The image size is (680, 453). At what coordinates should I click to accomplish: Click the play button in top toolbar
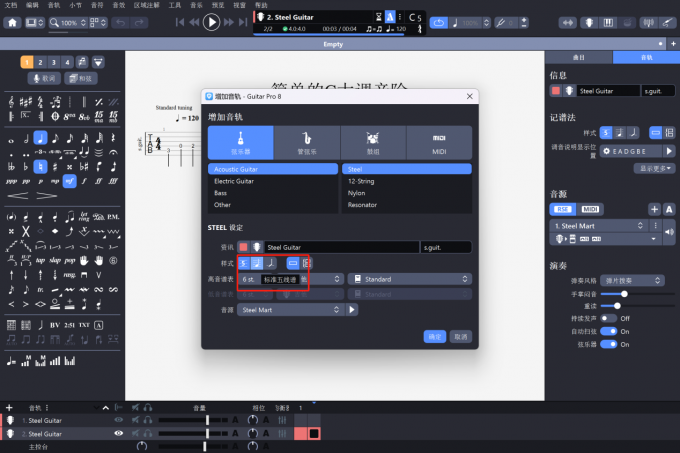[211, 22]
